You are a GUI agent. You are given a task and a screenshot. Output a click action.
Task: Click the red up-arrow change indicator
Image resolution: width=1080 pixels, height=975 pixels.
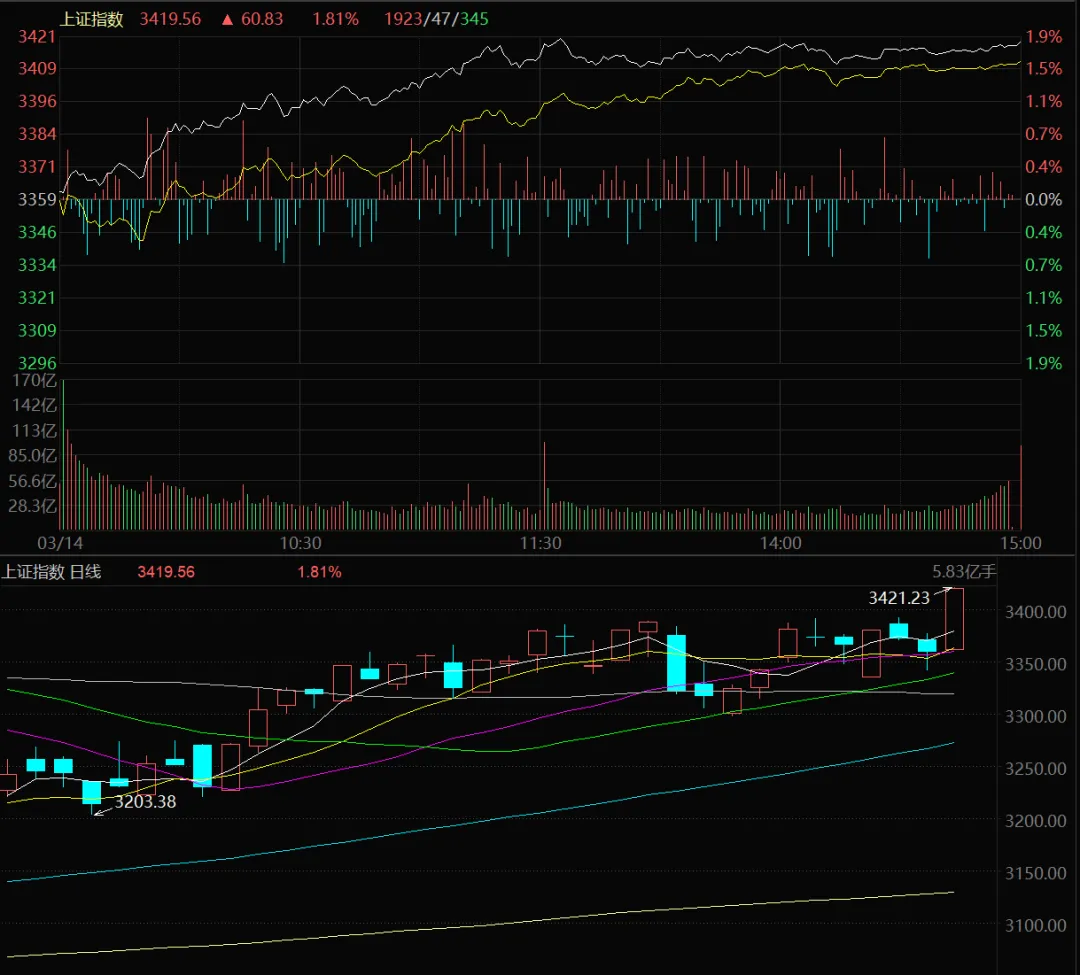[x=227, y=19]
